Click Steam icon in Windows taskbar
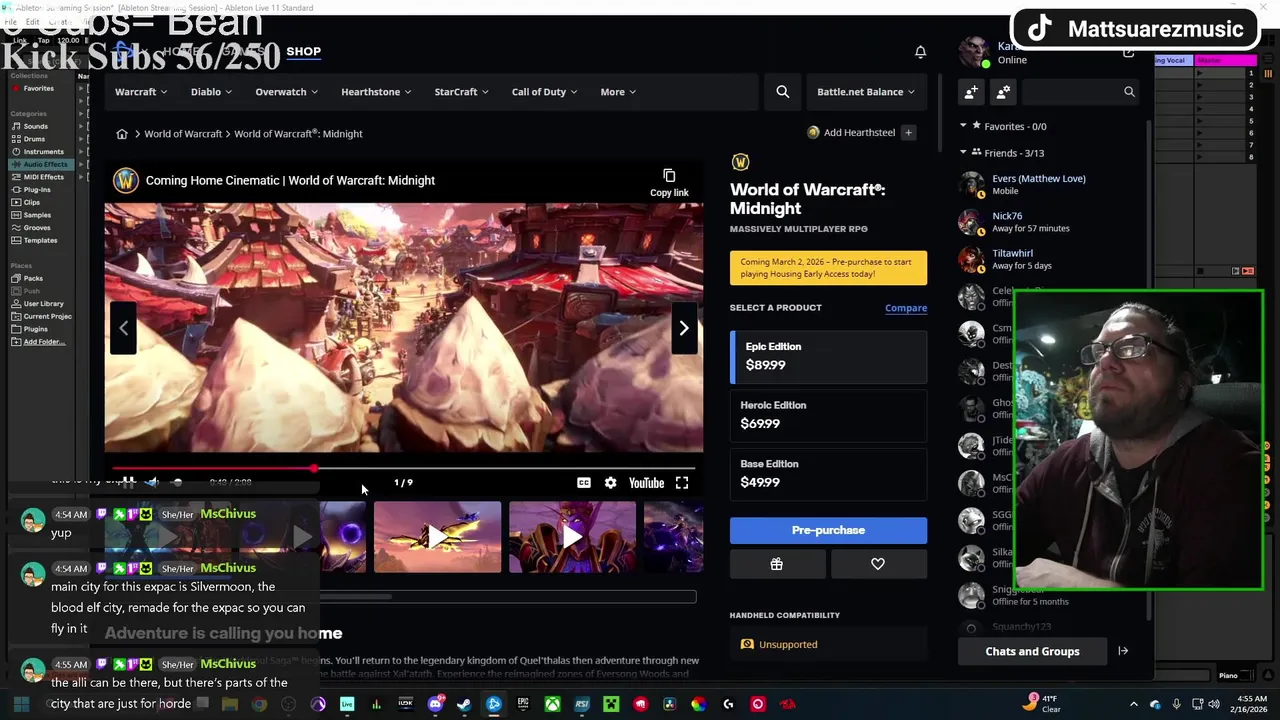 [x=464, y=704]
